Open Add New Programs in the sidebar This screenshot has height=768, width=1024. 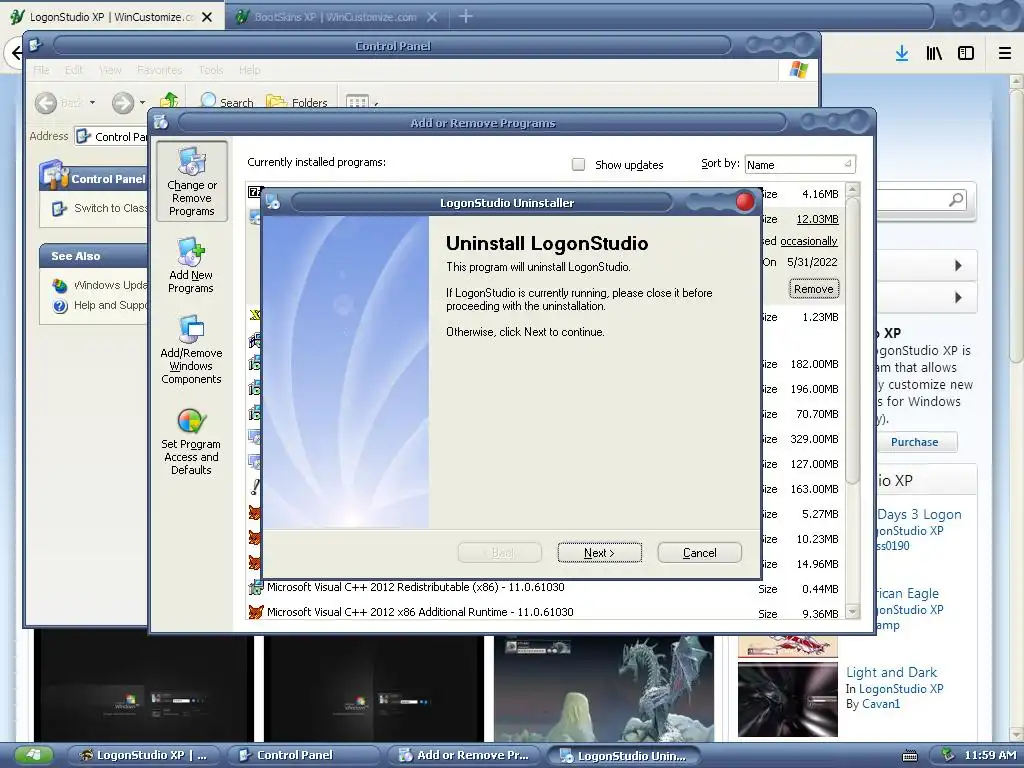click(x=191, y=265)
